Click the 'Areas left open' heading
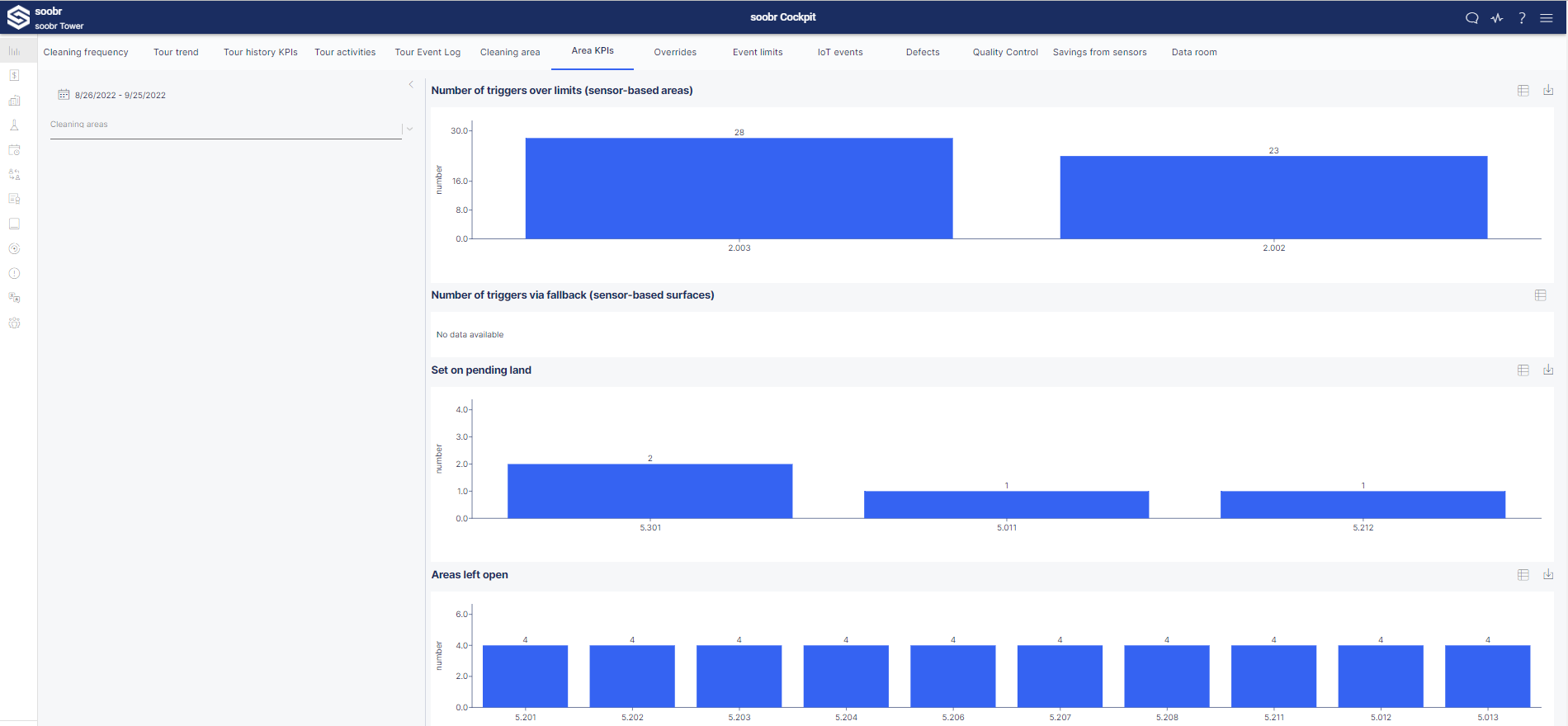This screenshot has height=726, width=1568. 470,575
